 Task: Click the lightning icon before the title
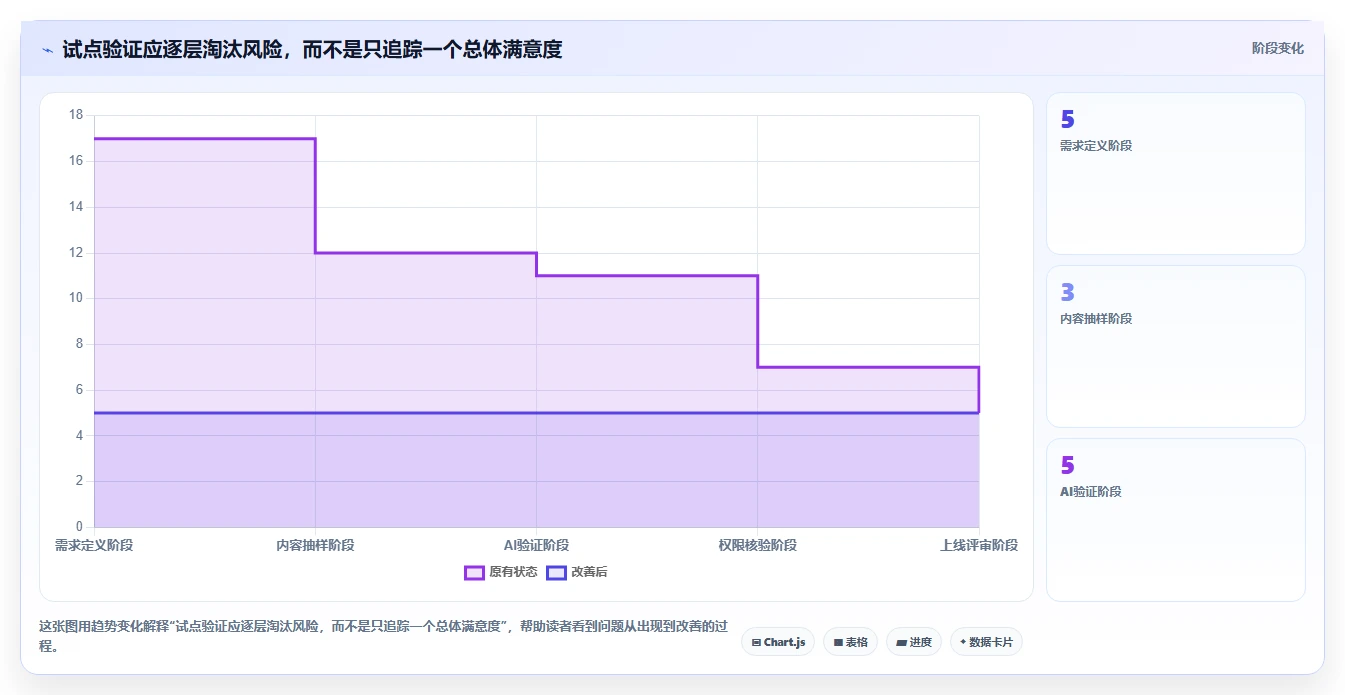point(48,49)
